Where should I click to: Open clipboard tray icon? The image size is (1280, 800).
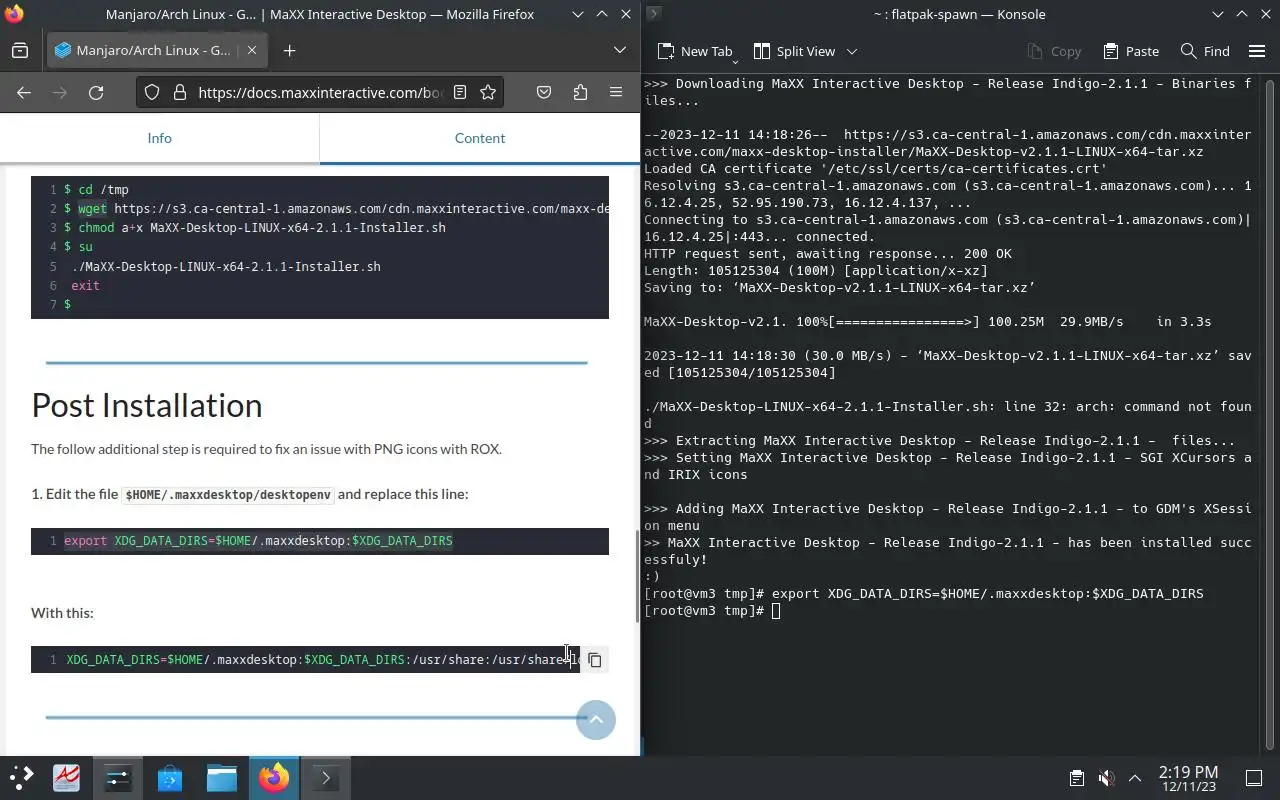pyautogui.click(x=1076, y=778)
